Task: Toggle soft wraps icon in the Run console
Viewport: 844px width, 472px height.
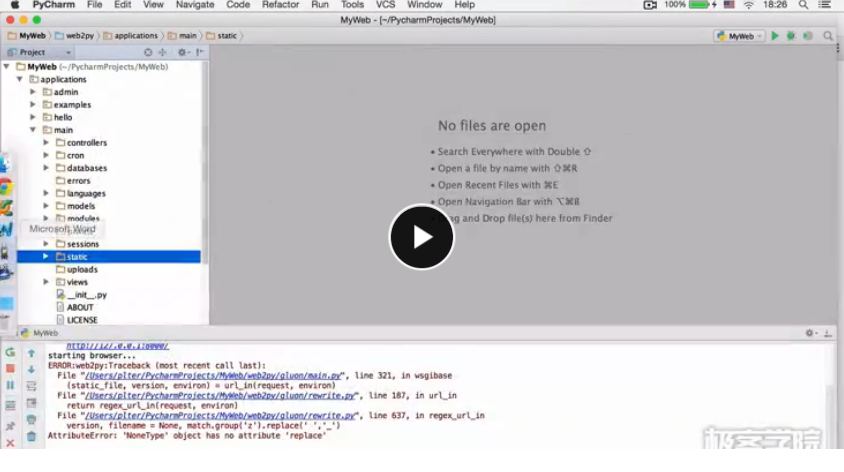Action: pos(31,386)
